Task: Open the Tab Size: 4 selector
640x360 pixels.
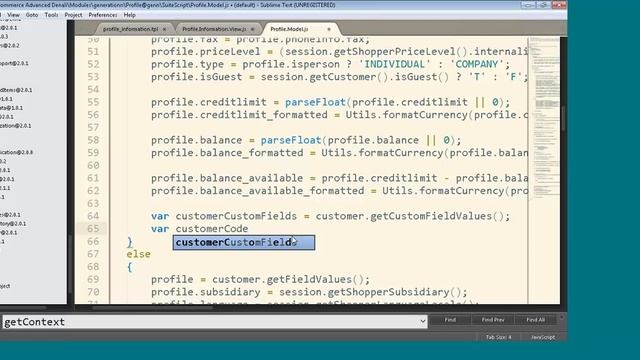Action: click(x=498, y=337)
